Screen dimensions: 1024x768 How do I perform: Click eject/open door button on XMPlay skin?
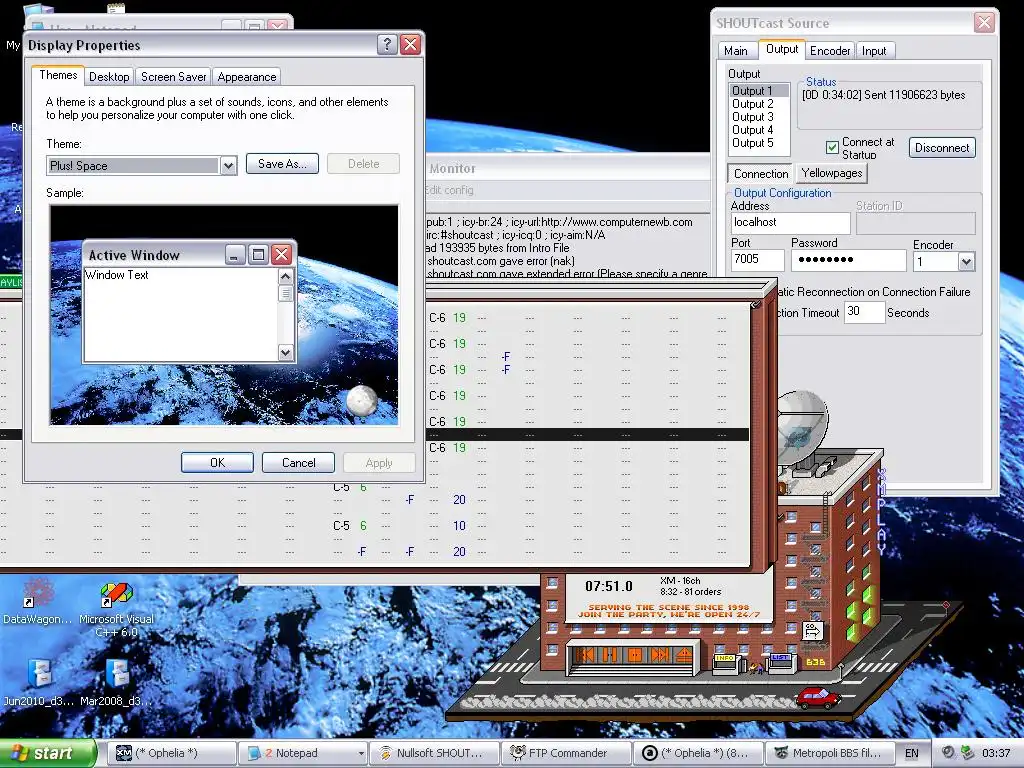[x=683, y=654]
